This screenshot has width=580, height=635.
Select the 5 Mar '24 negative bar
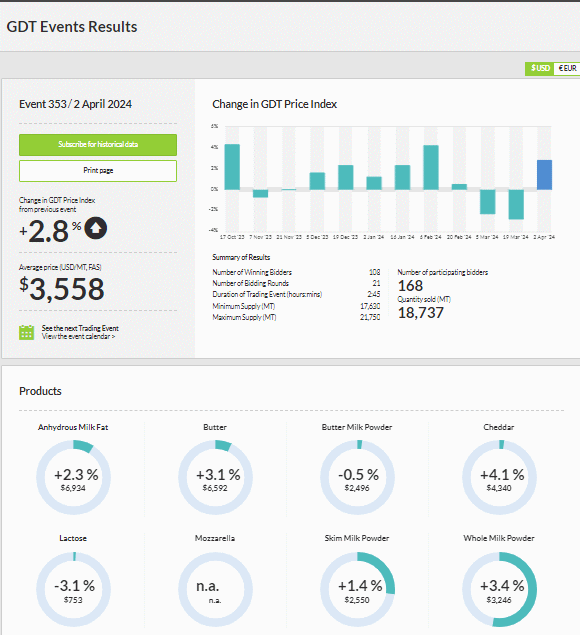[488, 202]
